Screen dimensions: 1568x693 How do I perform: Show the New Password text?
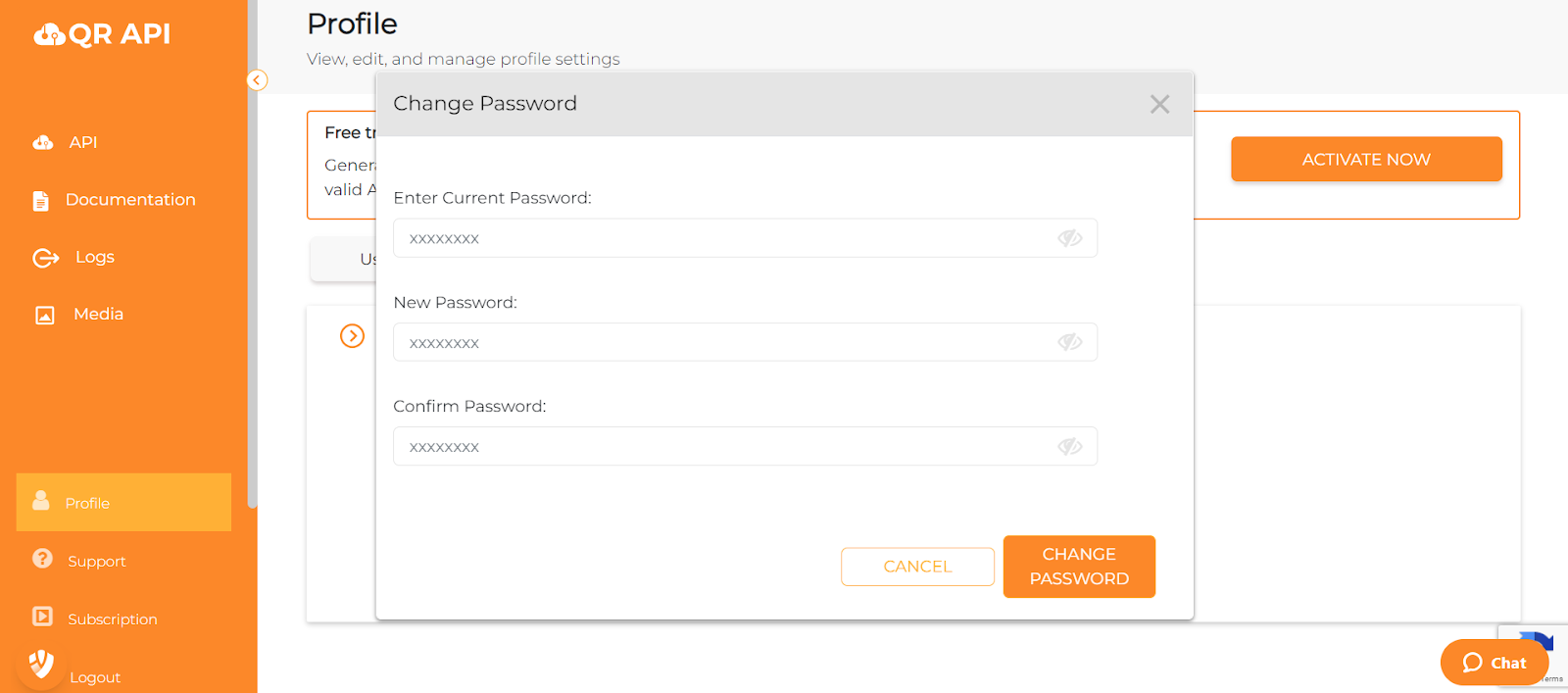tap(1070, 342)
